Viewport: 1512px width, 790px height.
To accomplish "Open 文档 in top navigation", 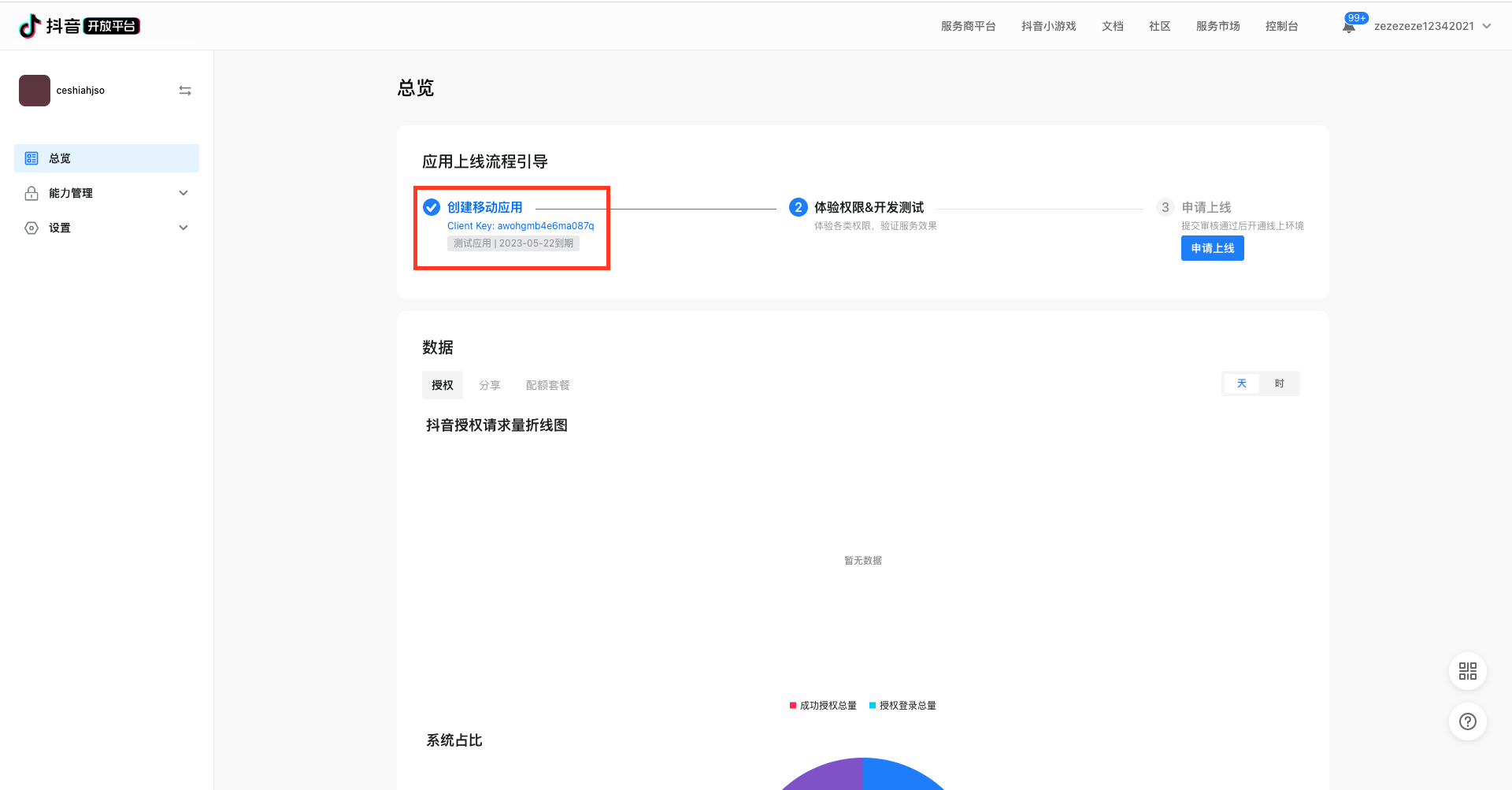I will click(1113, 26).
